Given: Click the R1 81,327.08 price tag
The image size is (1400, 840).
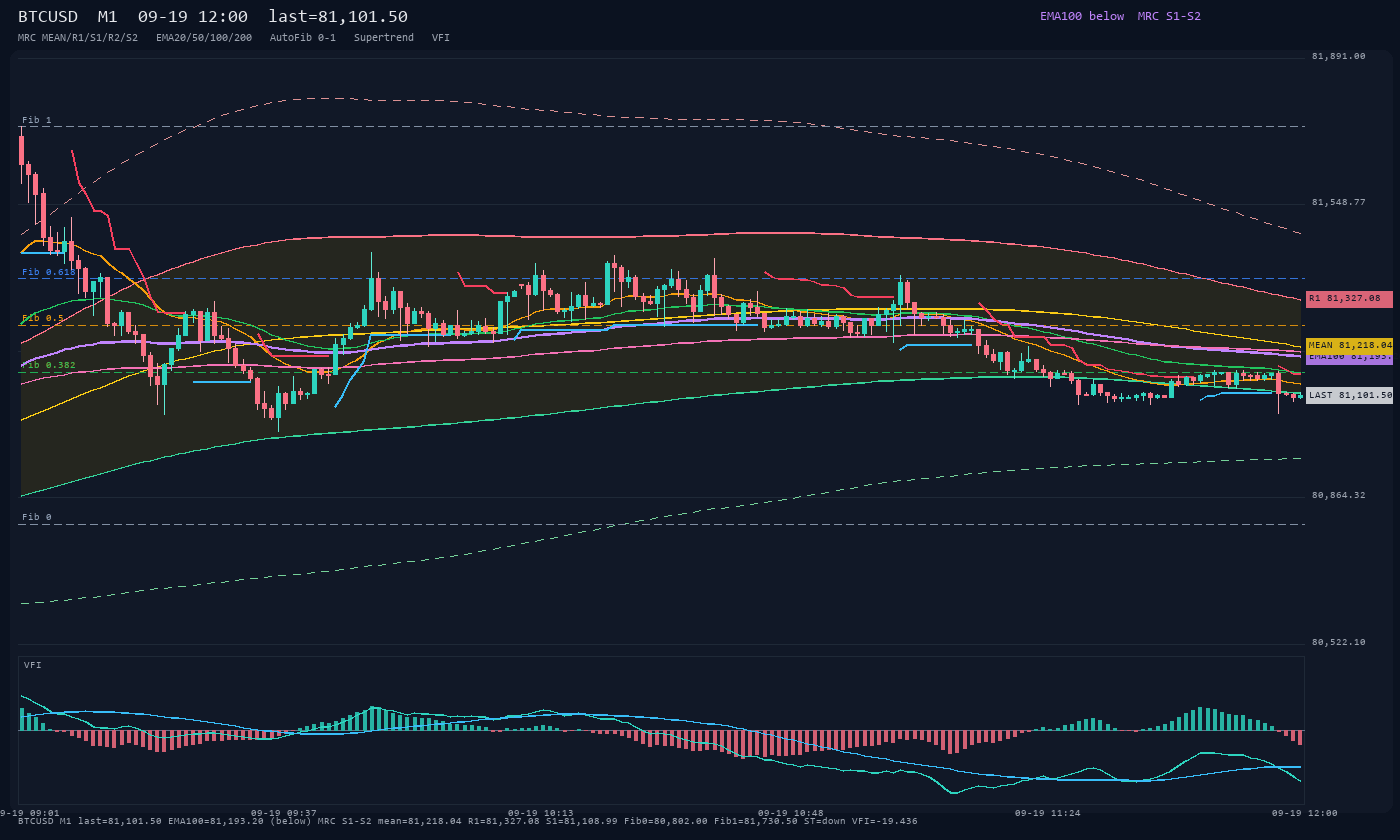Looking at the screenshot, I should [x=1349, y=299].
